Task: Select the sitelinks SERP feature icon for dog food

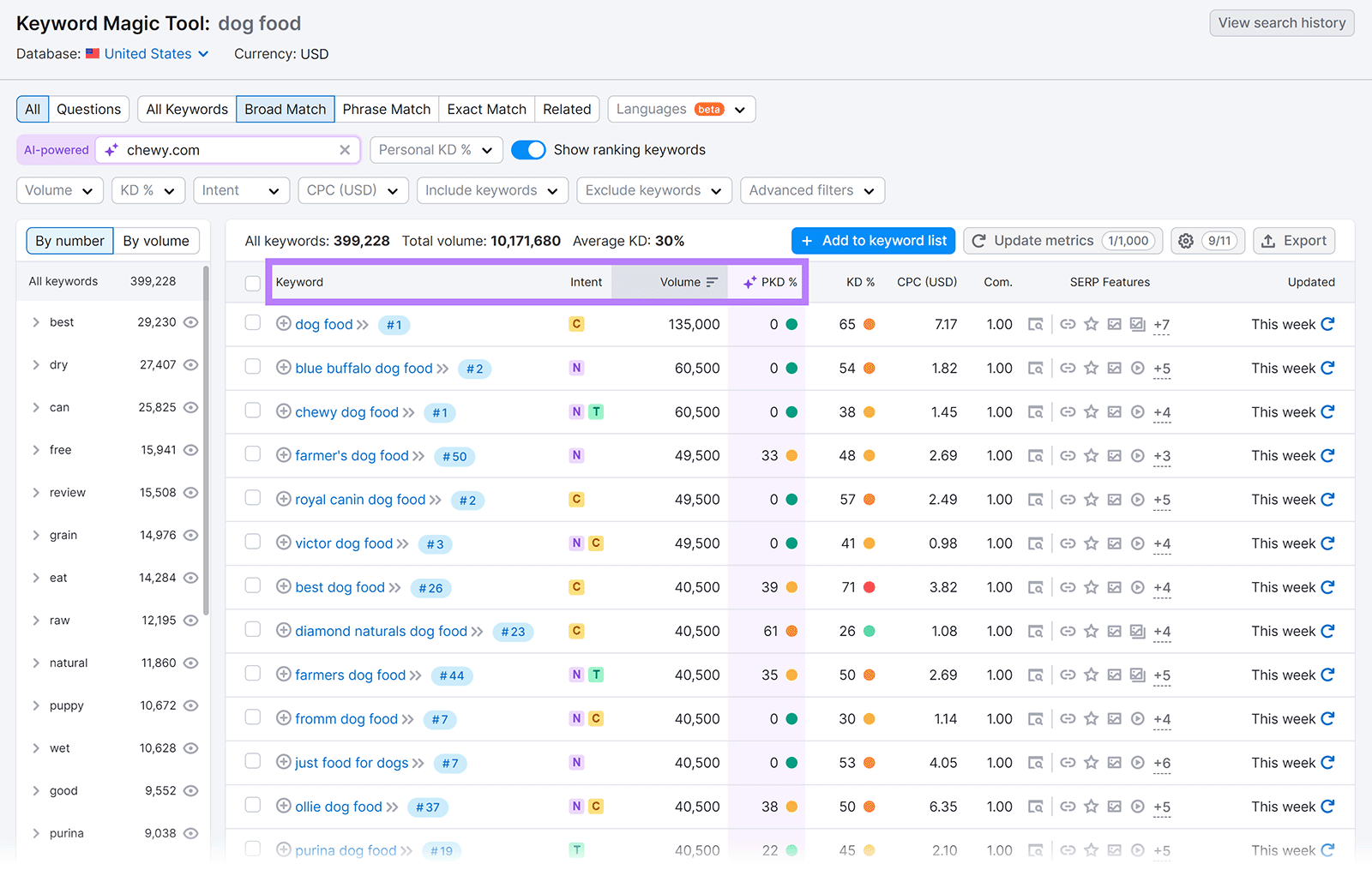Action: (1068, 324)
